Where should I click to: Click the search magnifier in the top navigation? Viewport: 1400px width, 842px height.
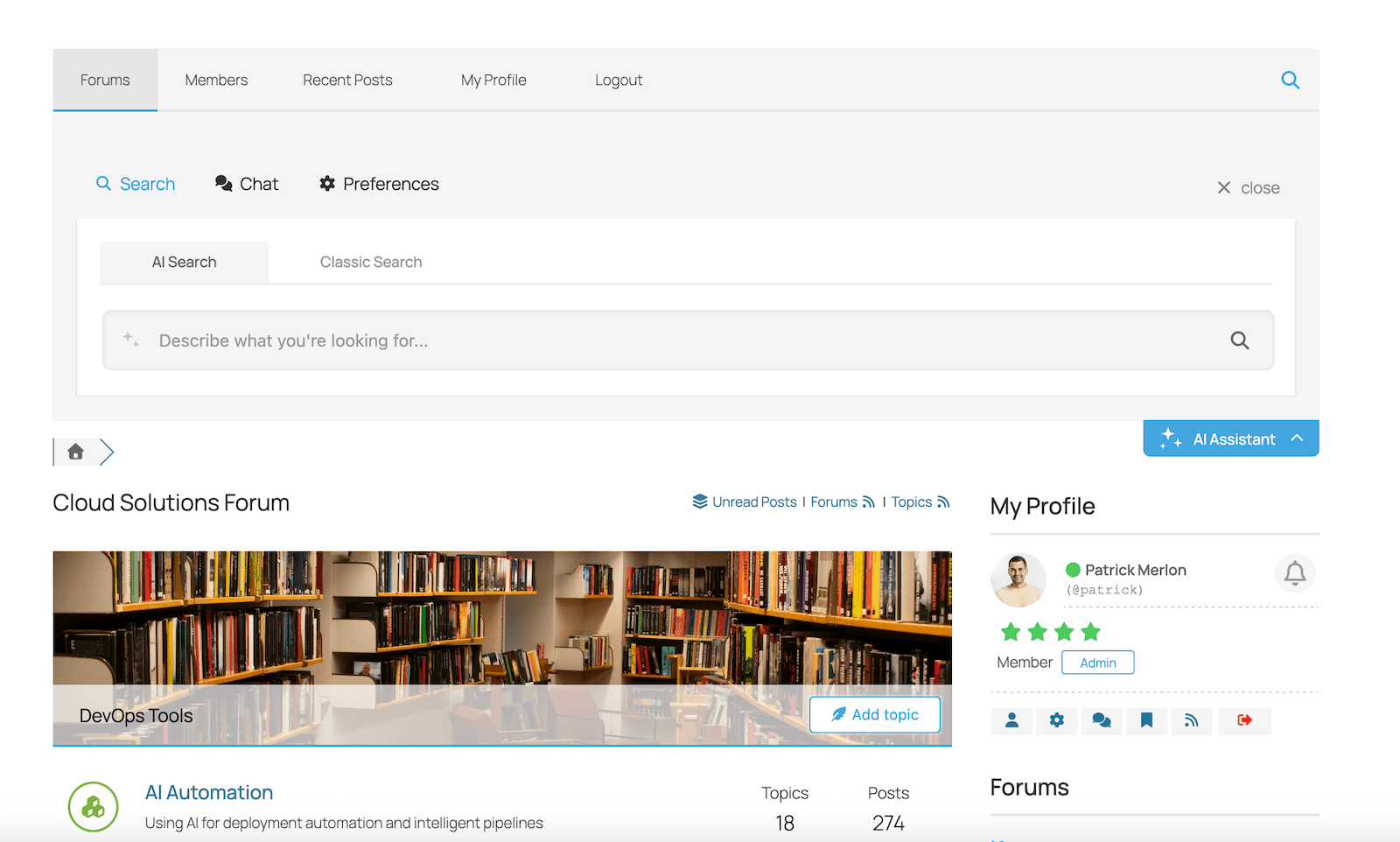[x=1291, y=80]
